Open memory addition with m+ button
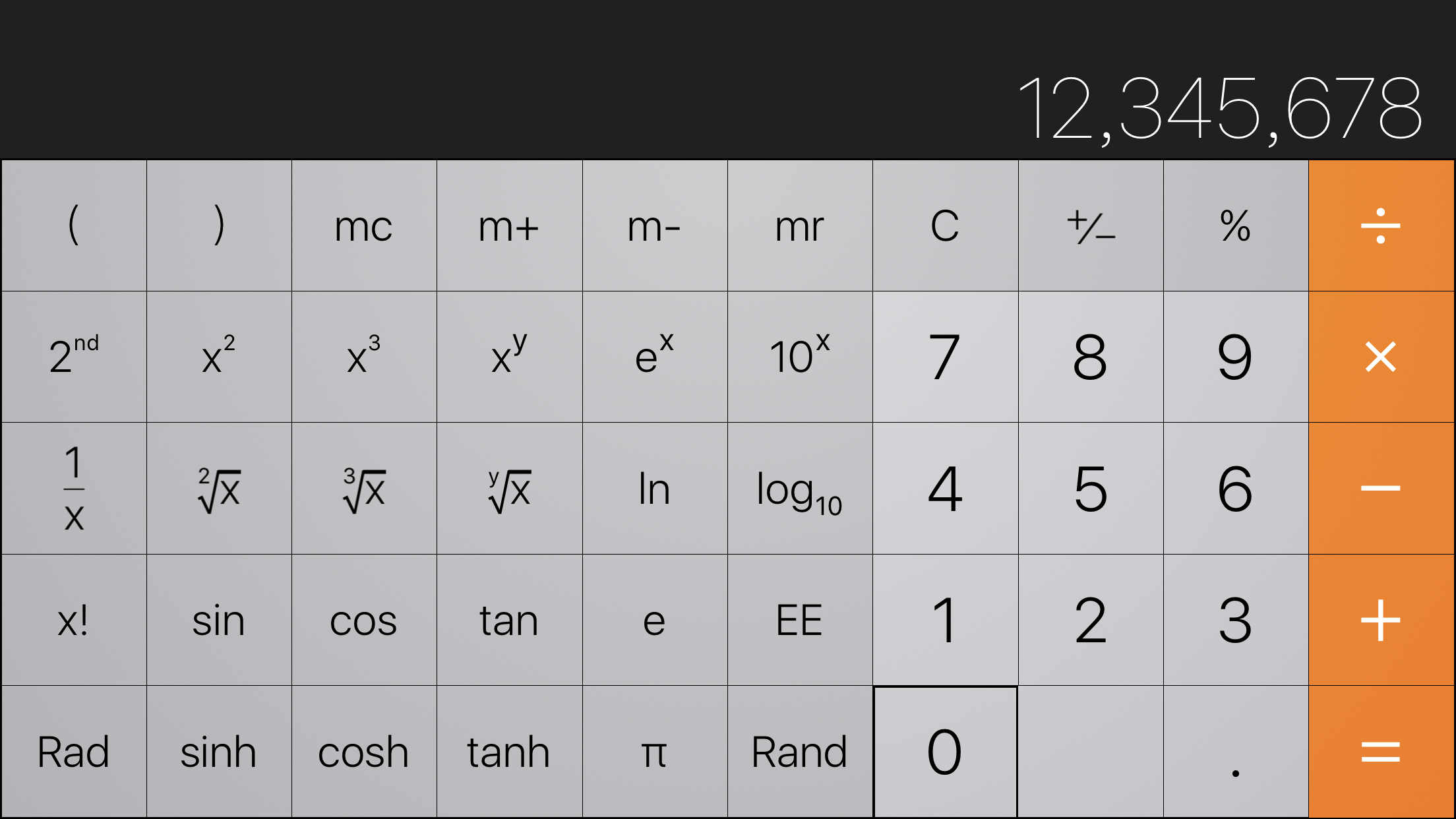The width and height of the screenshot is (1456, 819). click(509, 224)
